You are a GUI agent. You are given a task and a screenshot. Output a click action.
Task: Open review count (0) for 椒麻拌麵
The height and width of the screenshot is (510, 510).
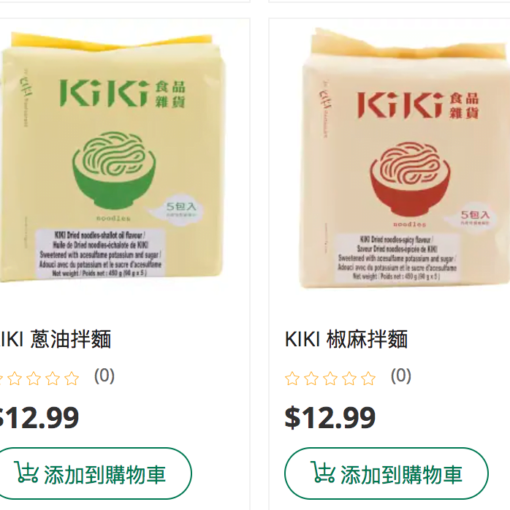(x=401, y=376)
